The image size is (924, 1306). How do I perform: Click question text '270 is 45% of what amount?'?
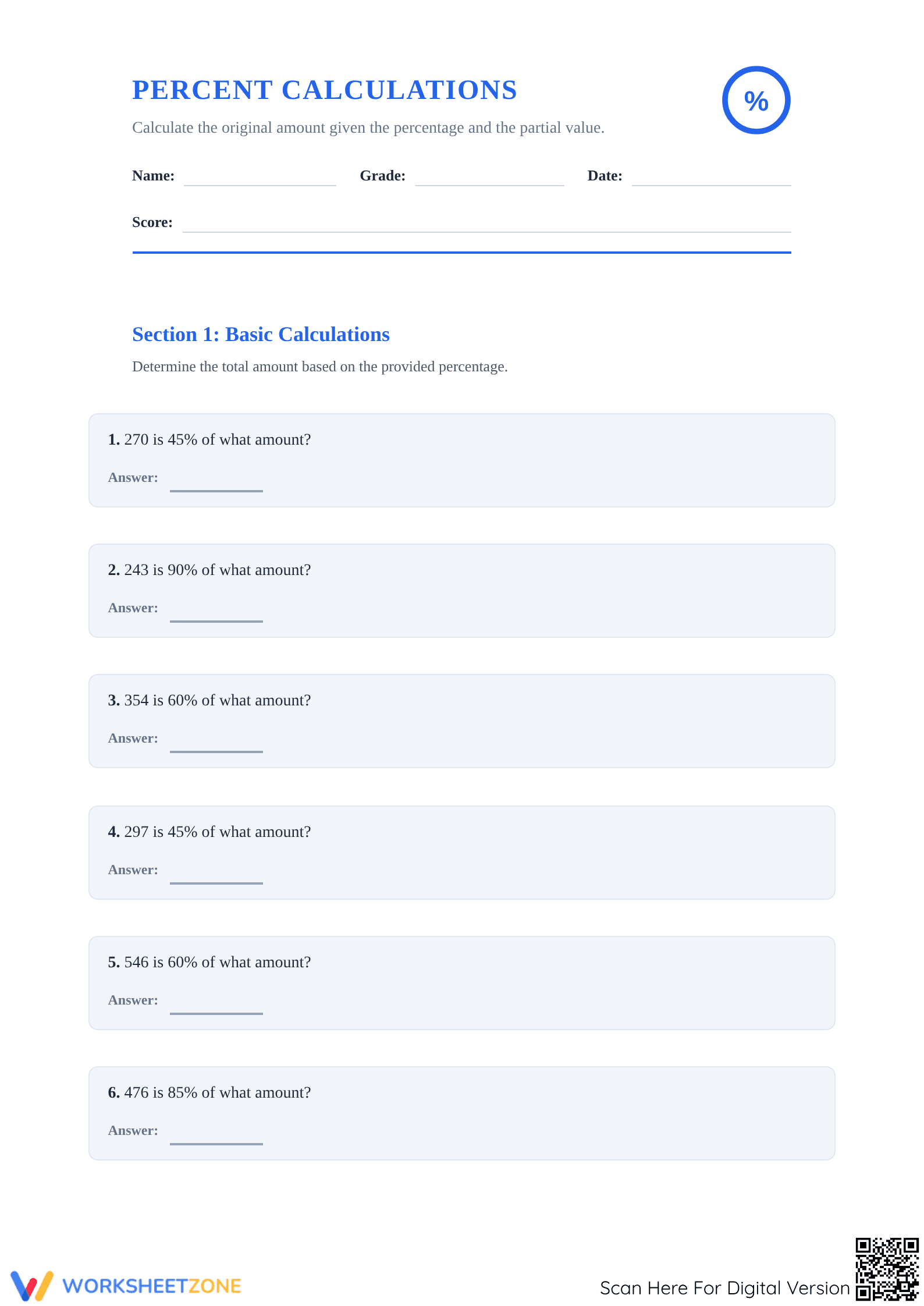218,439
